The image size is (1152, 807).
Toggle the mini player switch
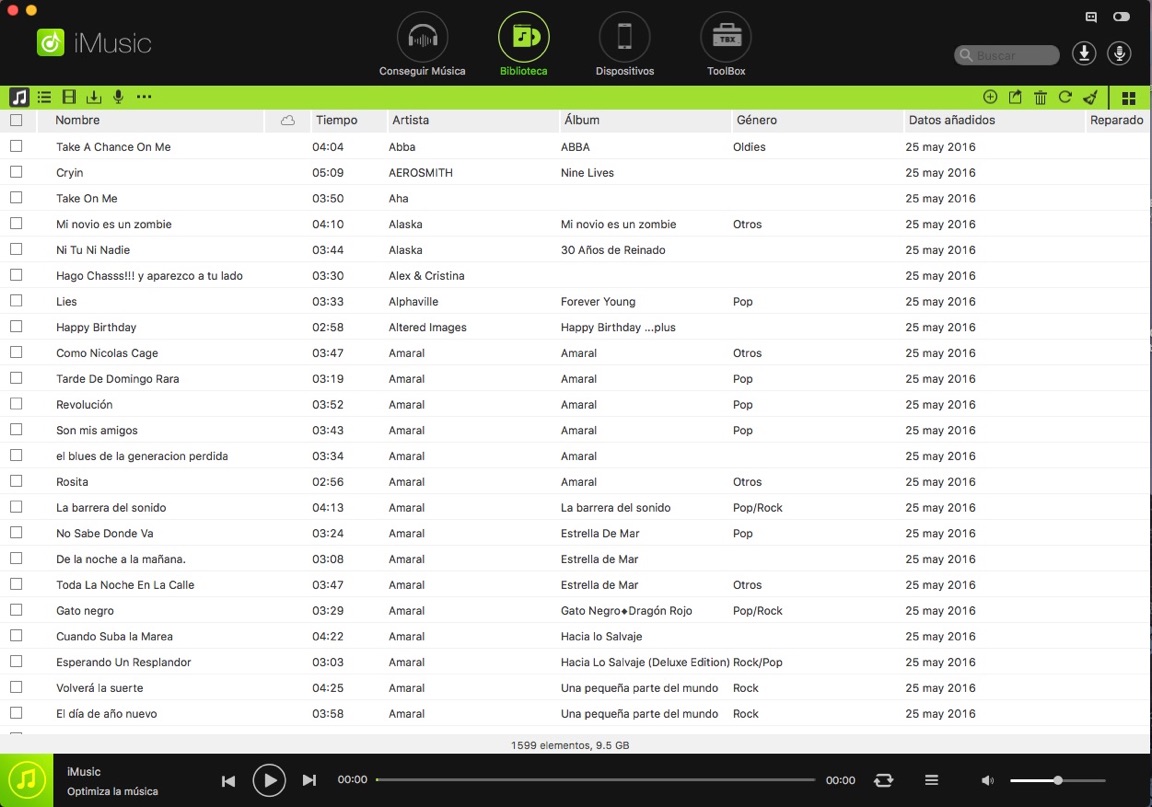[1121, 17]
